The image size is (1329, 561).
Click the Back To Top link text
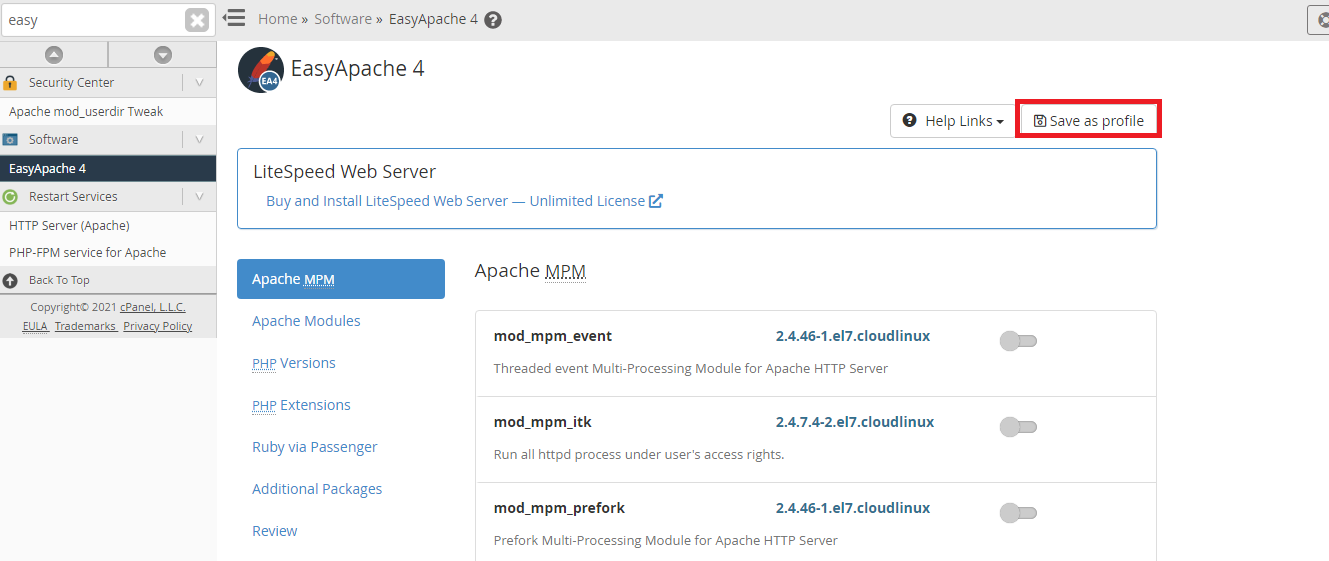pyautogui.click(x=59, y=280)
